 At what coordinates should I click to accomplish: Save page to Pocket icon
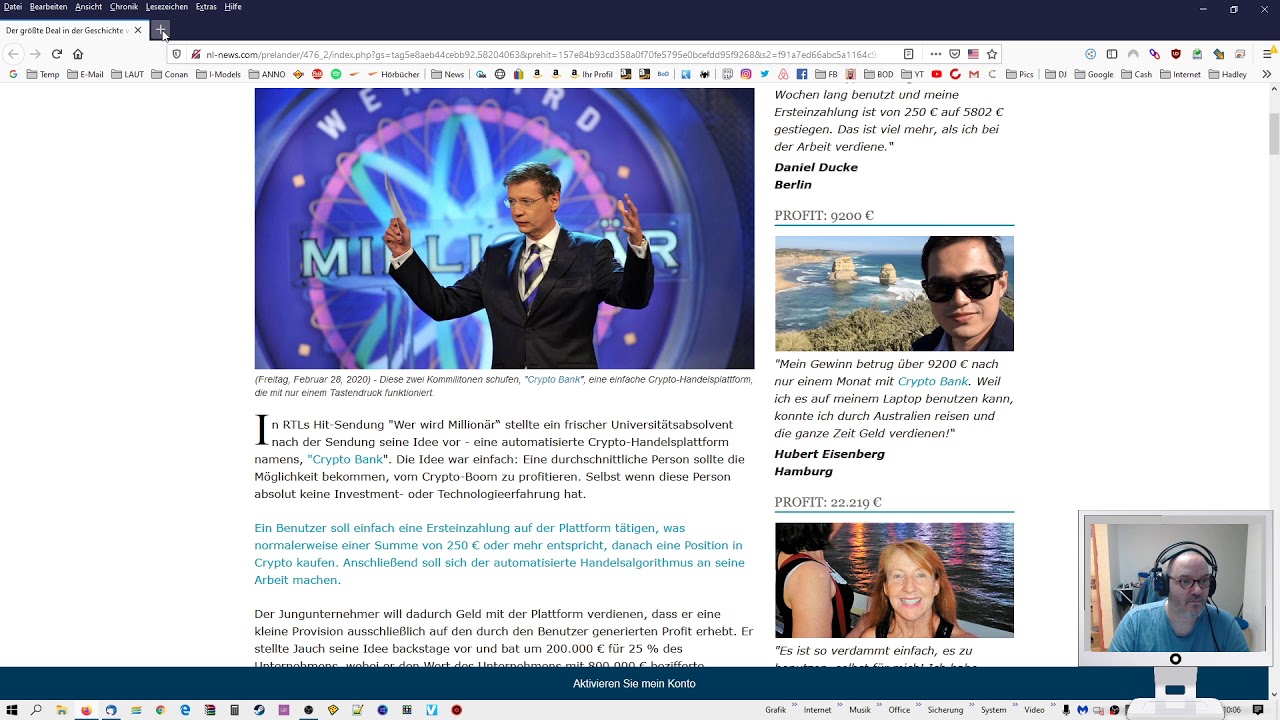click(954, 54)
